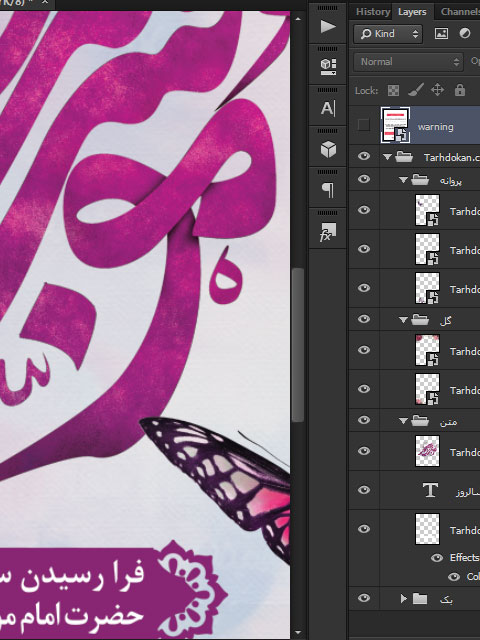
Task: Lock transparent pixels icon
Action: click(393, 90)
